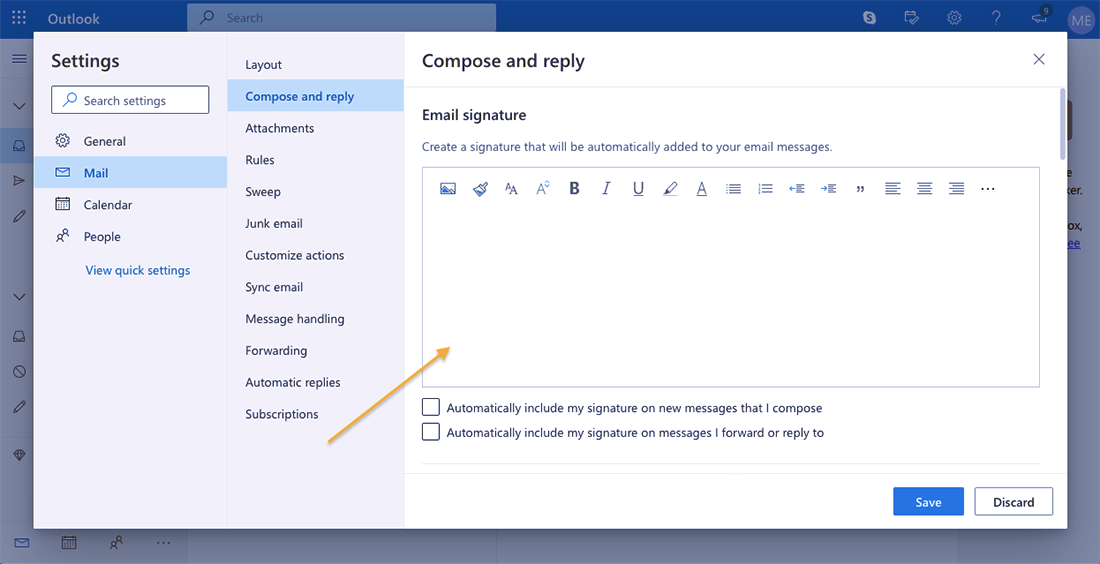Select the Format painter tool

pos(480,189)
